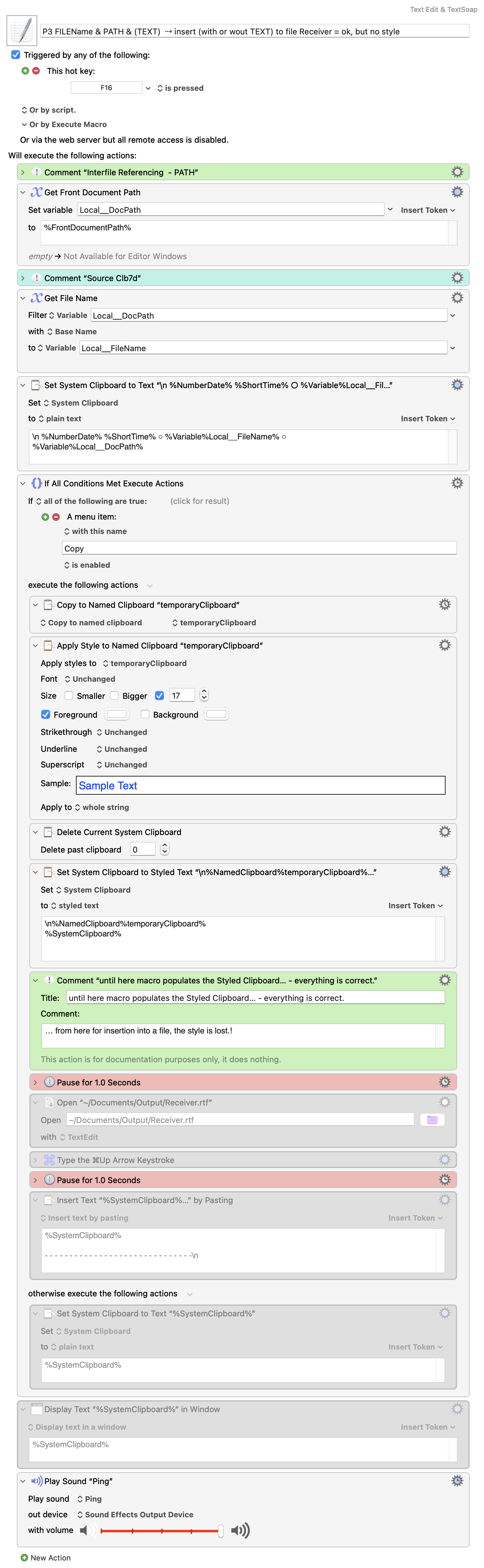Viewport: 484px width, 1568px height.
Task: Open gear menu for Copy to Named Clipboard
Action: coord(445,605)
